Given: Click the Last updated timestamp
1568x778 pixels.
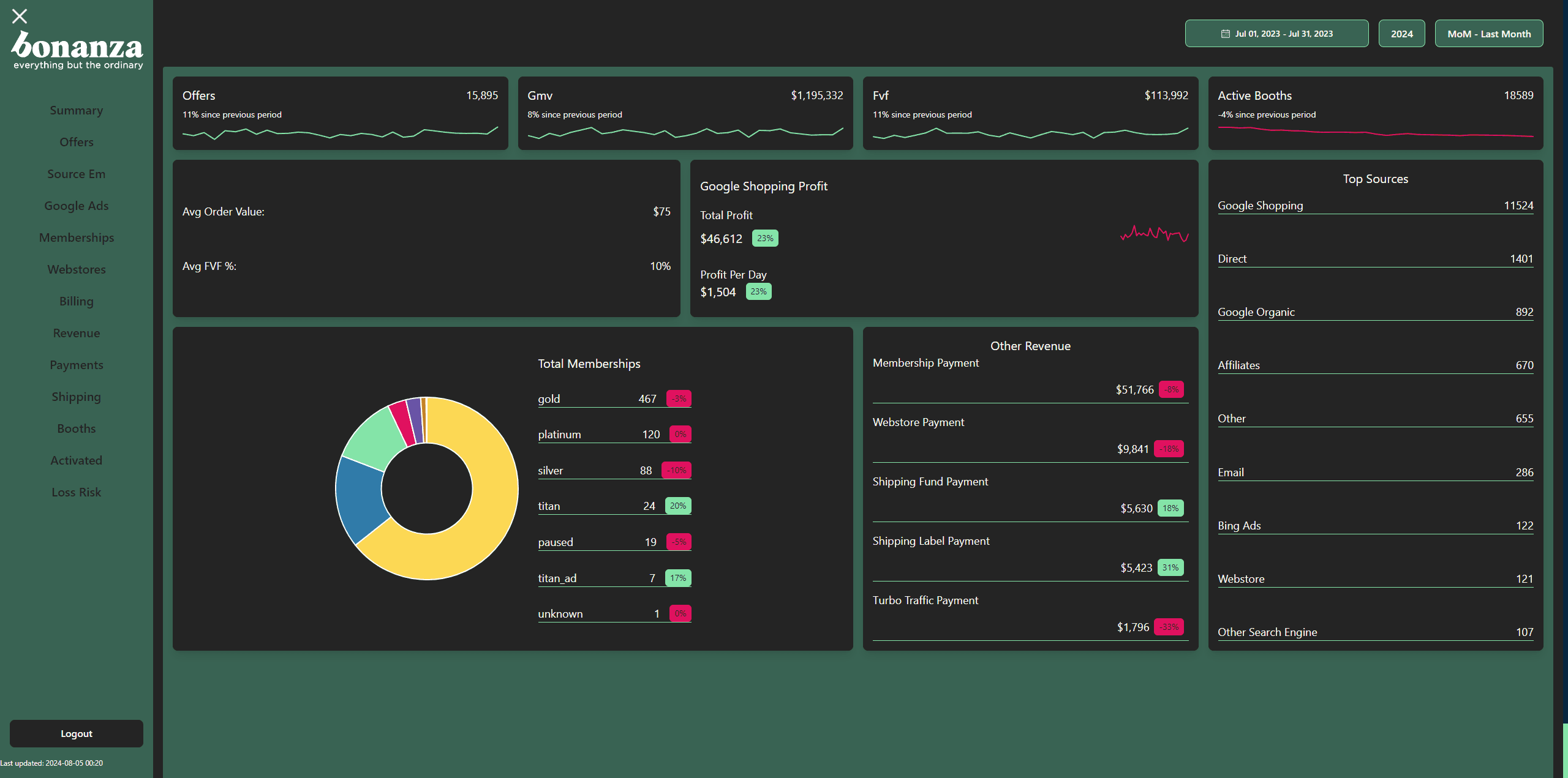Looking at the screenshot, I should point(51,763).
